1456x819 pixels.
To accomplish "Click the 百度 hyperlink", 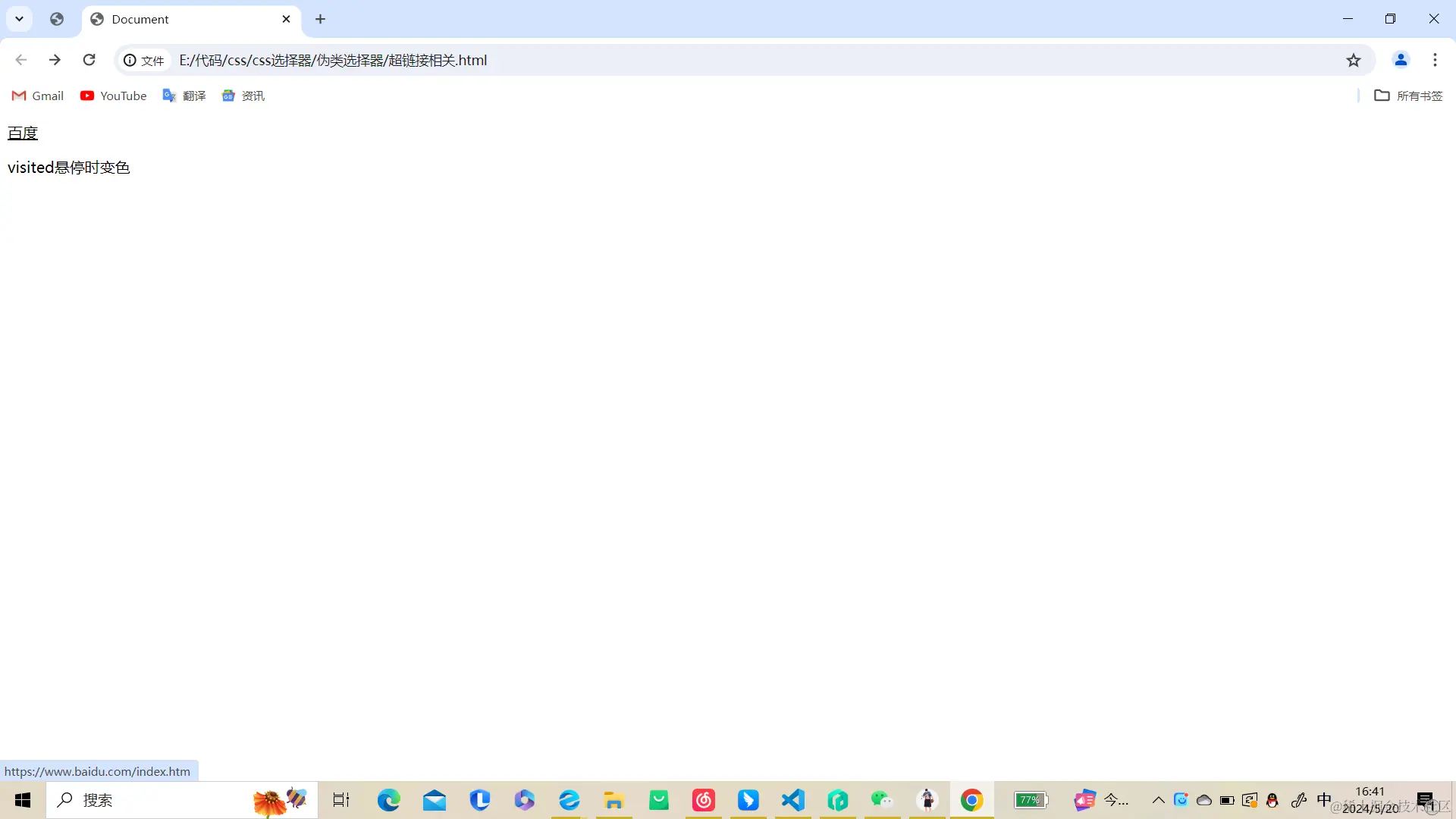I will tap(23, 133).
